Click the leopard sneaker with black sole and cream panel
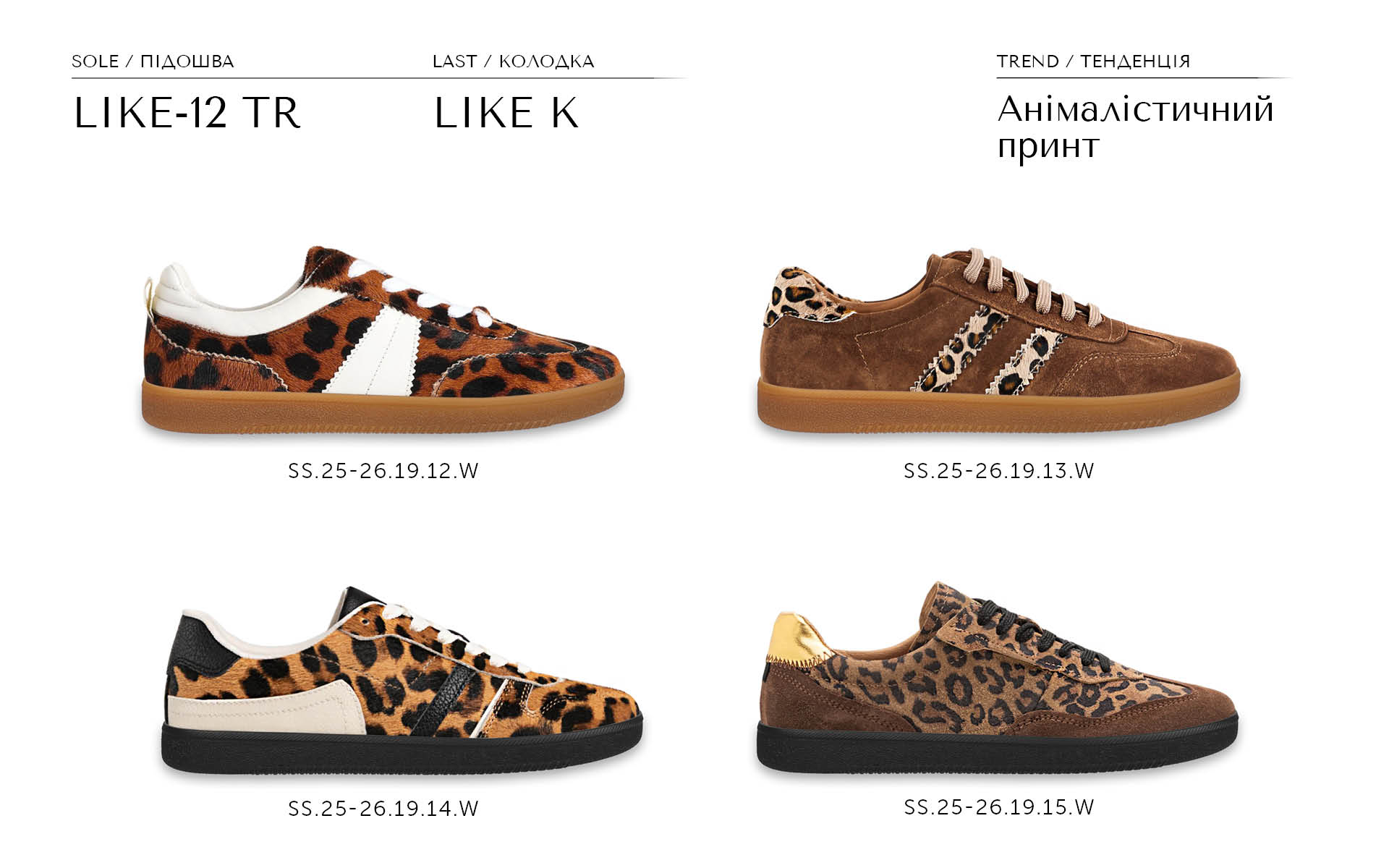Screen dimensions: 1389x868 [402, 681]
